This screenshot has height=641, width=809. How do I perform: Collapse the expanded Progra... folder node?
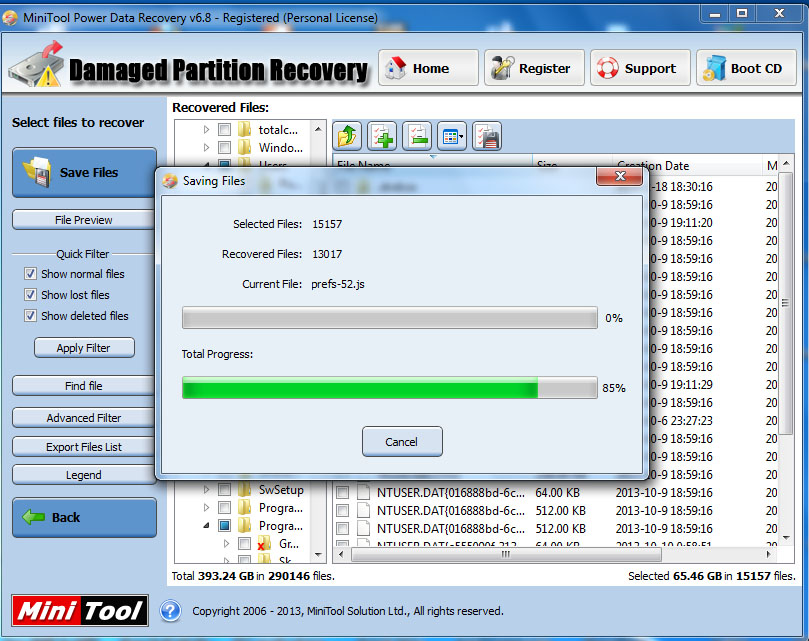point(206,525)
